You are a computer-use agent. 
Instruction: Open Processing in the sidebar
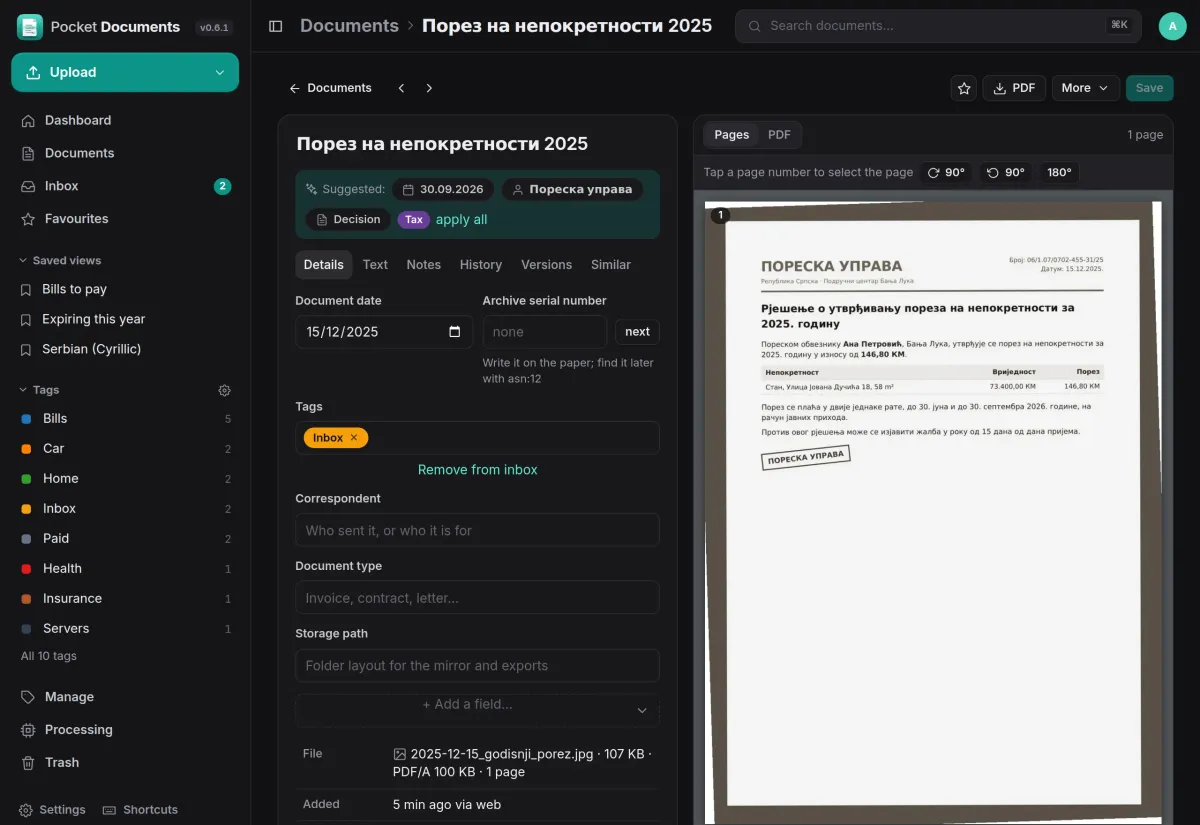(125, 729)
